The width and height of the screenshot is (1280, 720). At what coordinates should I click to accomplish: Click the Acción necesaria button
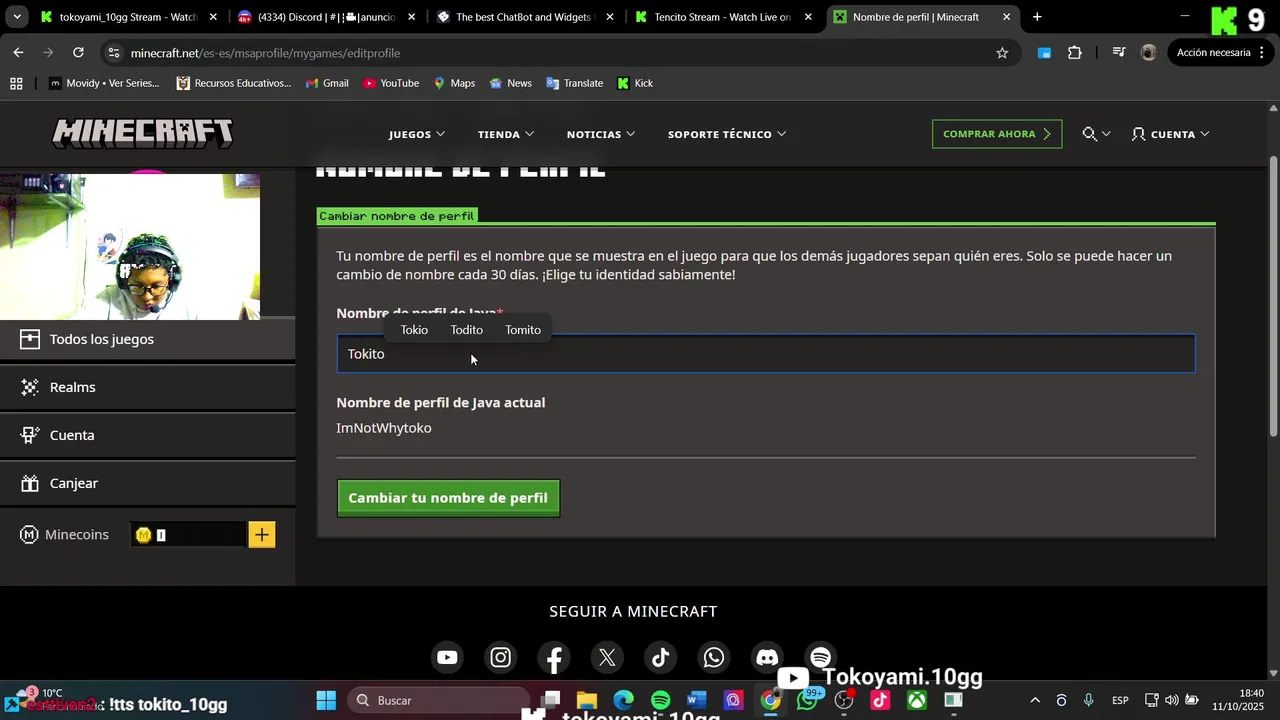1213,53
